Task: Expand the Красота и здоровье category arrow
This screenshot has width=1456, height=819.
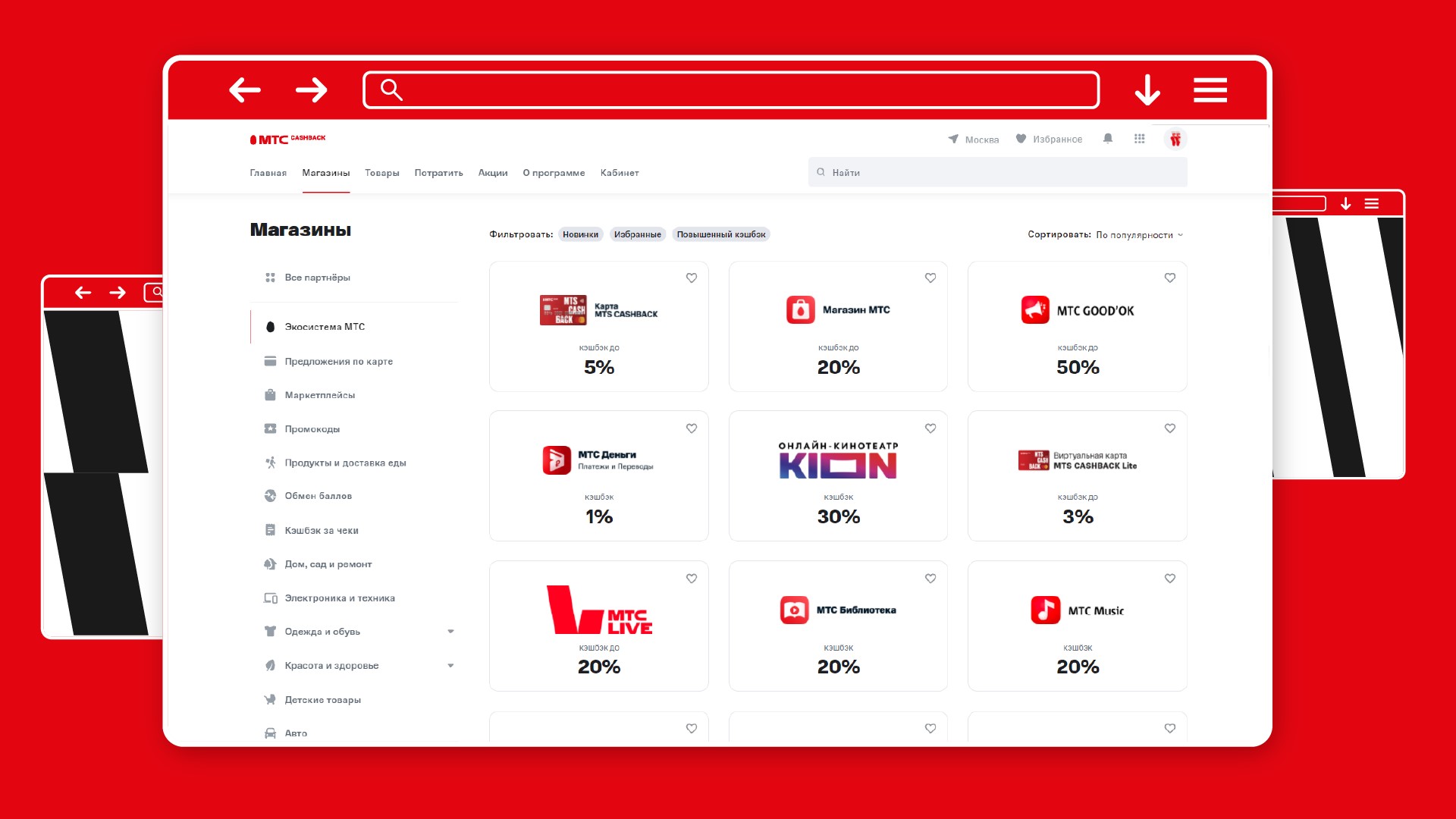Action: 450,666
